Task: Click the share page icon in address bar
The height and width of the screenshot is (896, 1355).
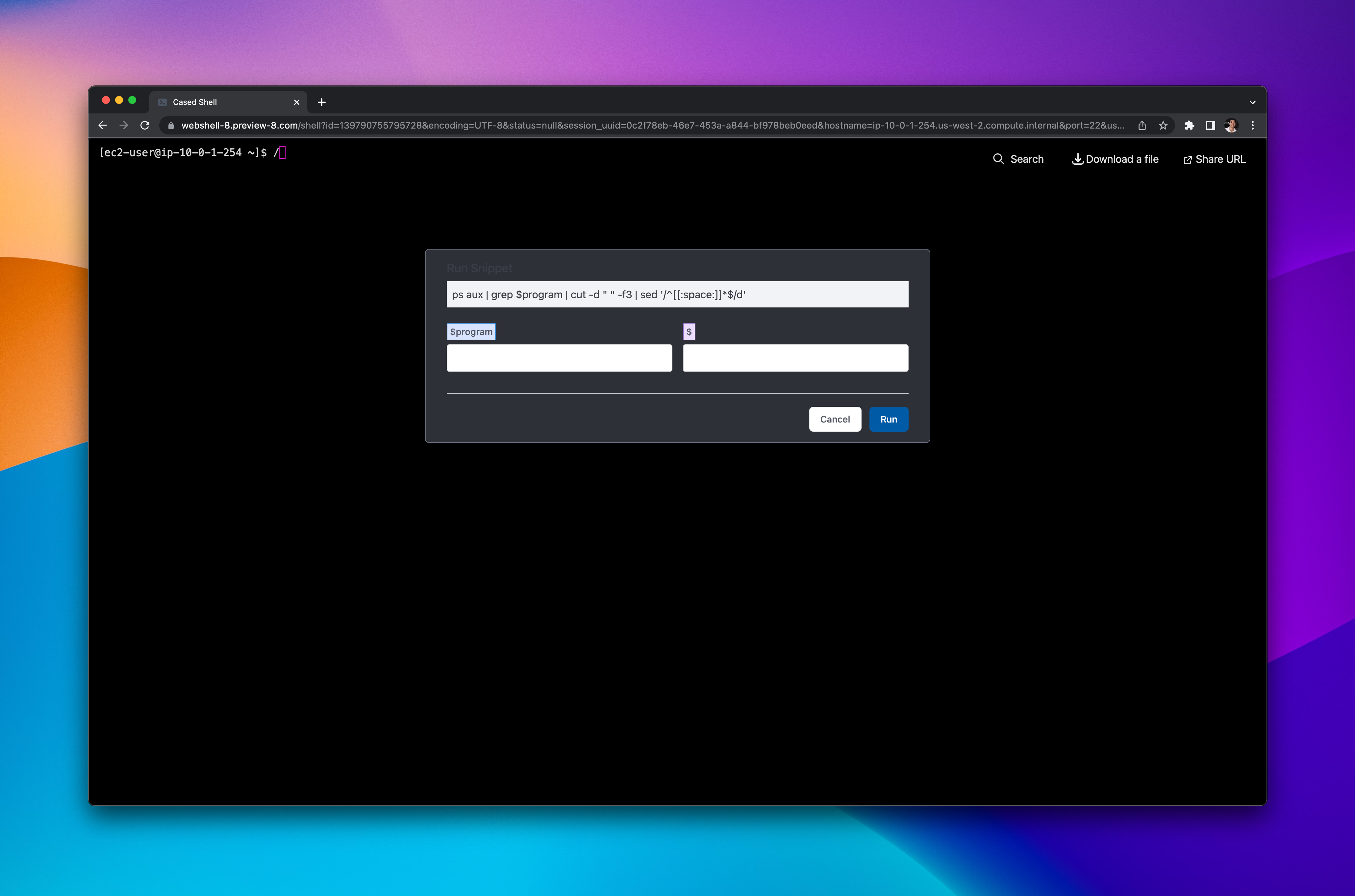Action: coord(1142,125)
